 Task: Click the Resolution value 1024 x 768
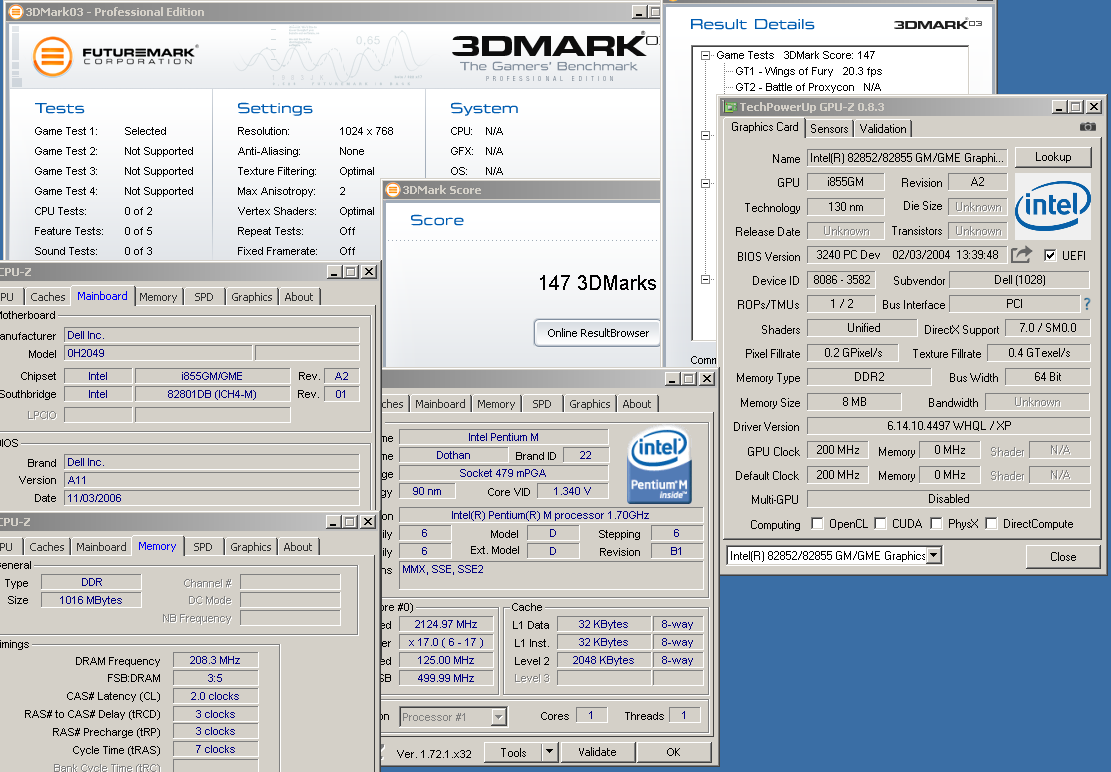(x=366, y=131)
